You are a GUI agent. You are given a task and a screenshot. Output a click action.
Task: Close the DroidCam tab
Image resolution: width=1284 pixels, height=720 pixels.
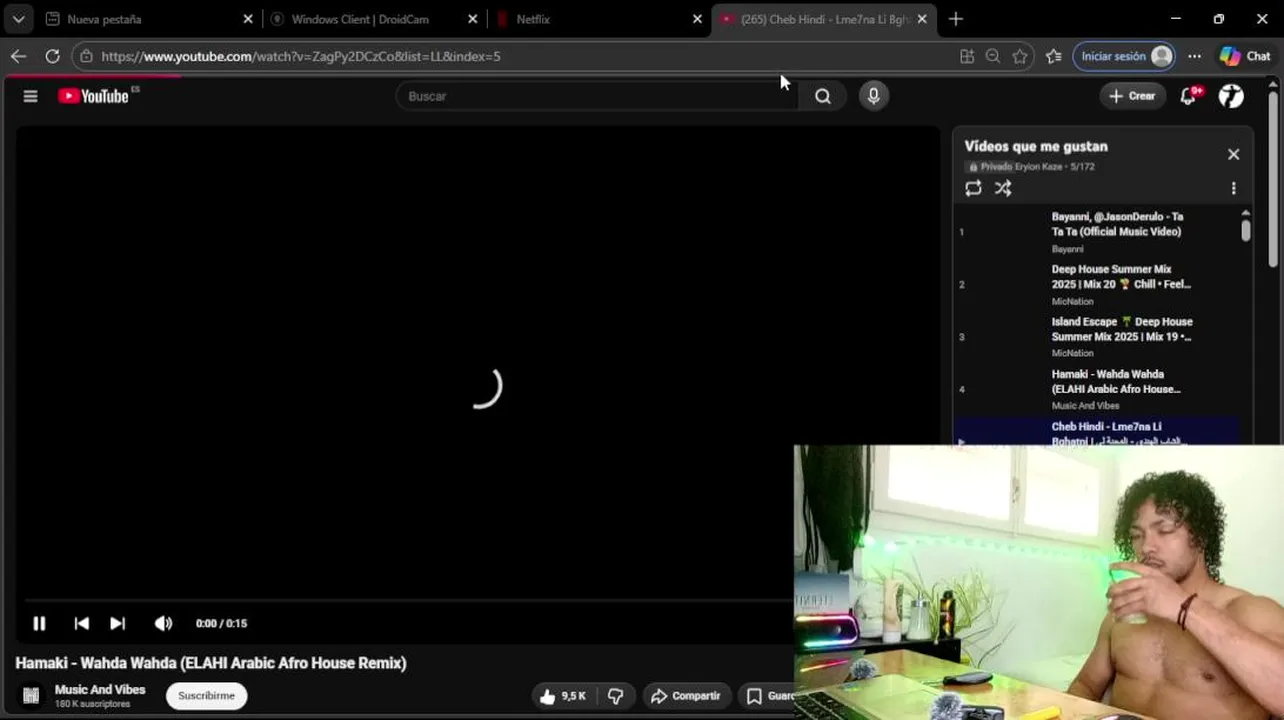473,19
